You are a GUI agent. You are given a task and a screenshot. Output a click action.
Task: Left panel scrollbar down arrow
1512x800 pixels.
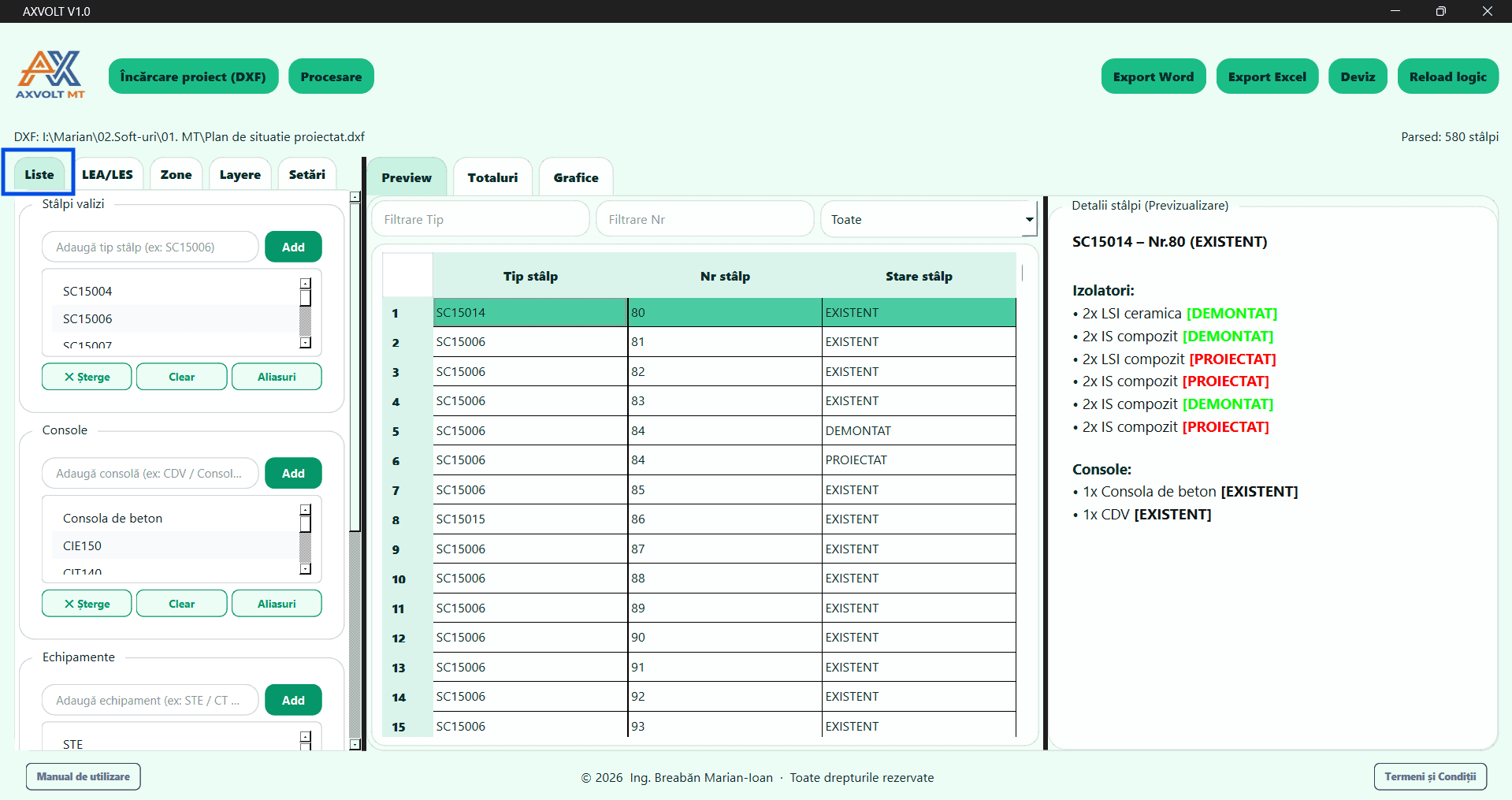coord(355,744)
